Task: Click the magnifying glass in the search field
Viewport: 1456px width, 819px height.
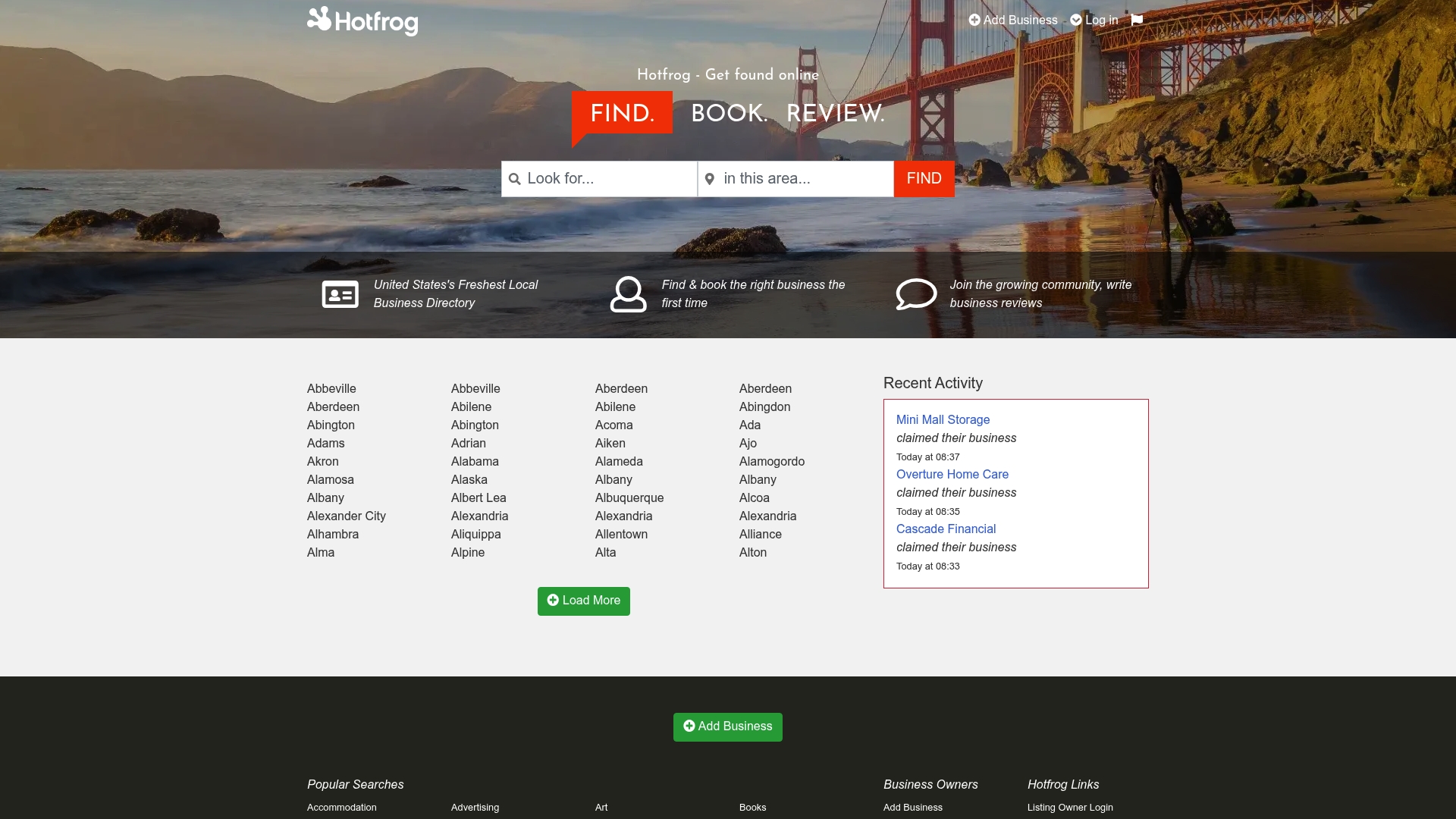Action: pyautogui.click(x=516, y=178)
